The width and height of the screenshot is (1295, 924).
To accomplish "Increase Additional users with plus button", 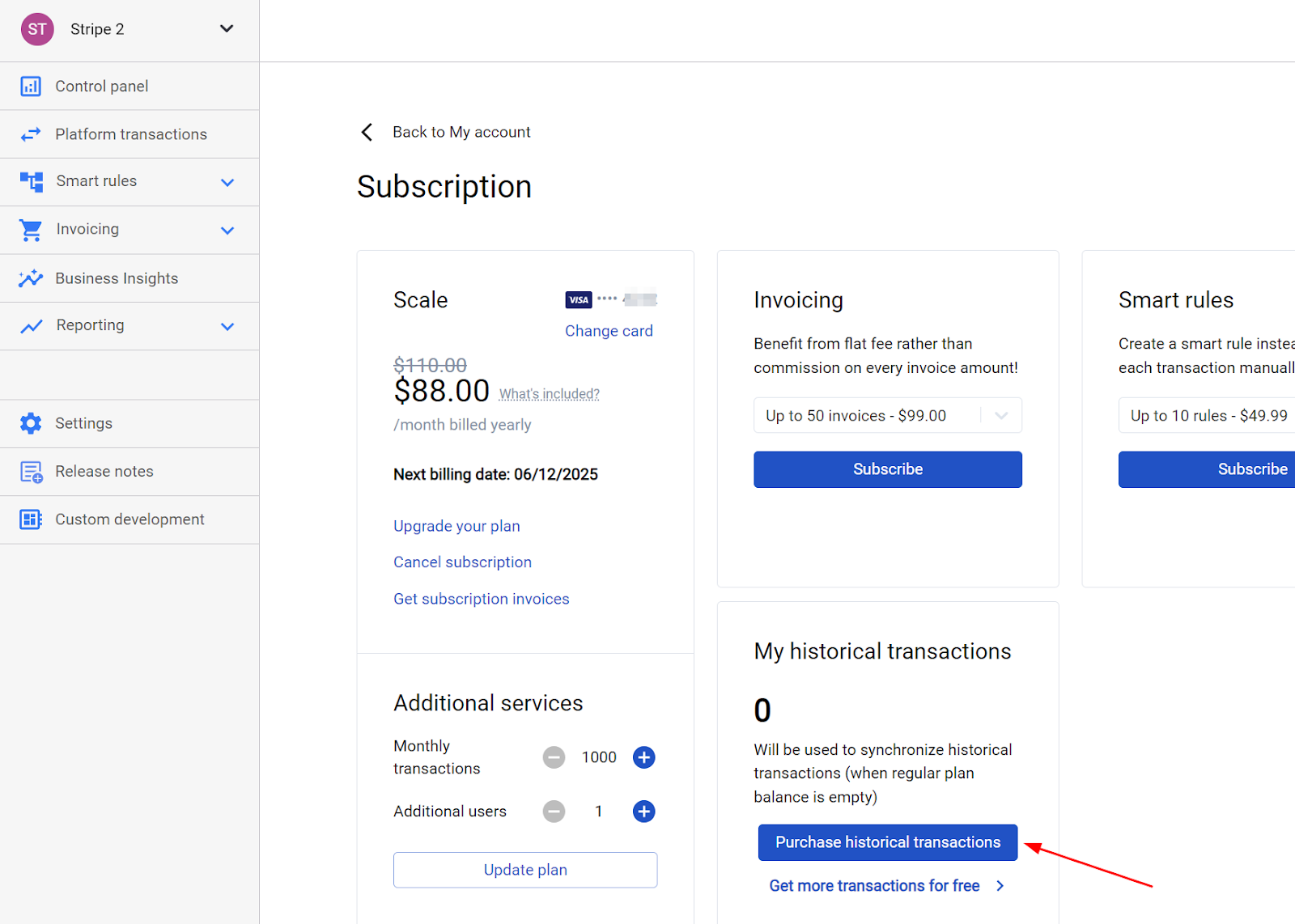I will [x=644, y=812].
